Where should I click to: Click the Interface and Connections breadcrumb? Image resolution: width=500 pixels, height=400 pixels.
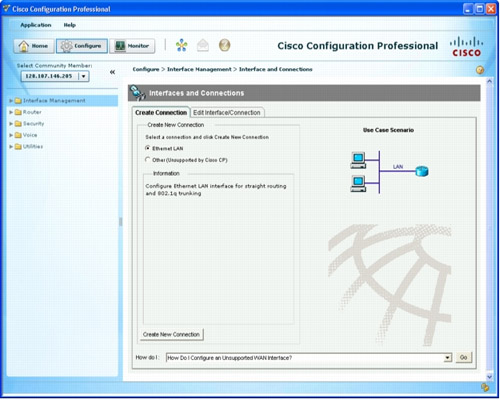click(x=276, y=69)
